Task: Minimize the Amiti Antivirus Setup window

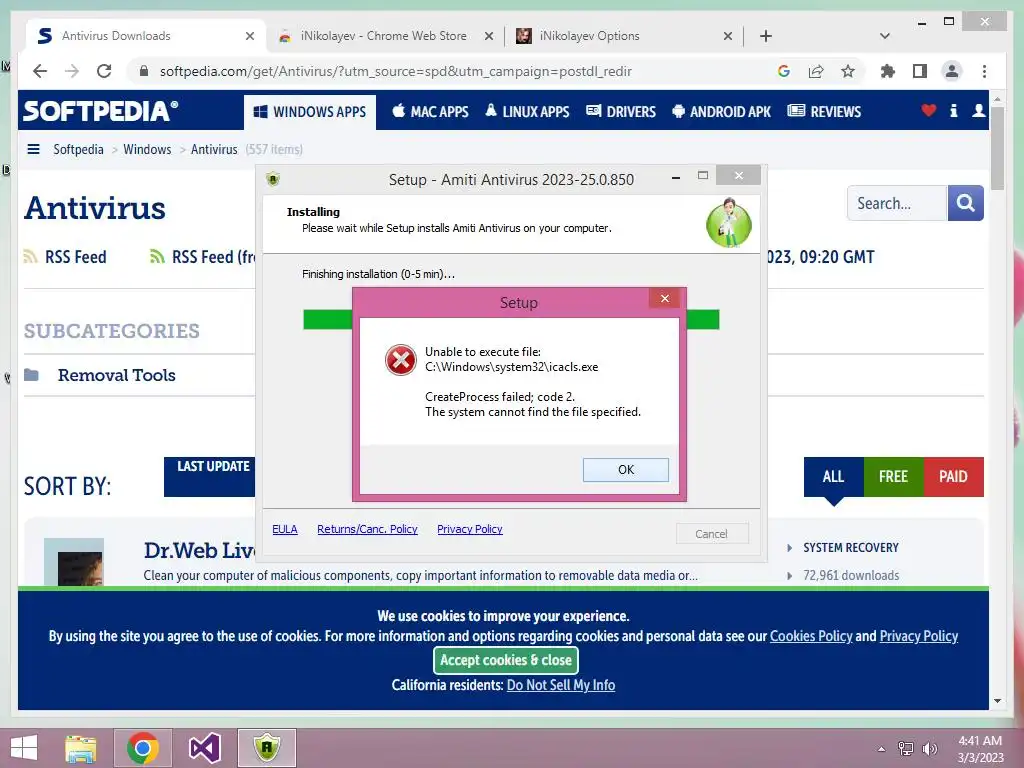Action: (676, 177)
